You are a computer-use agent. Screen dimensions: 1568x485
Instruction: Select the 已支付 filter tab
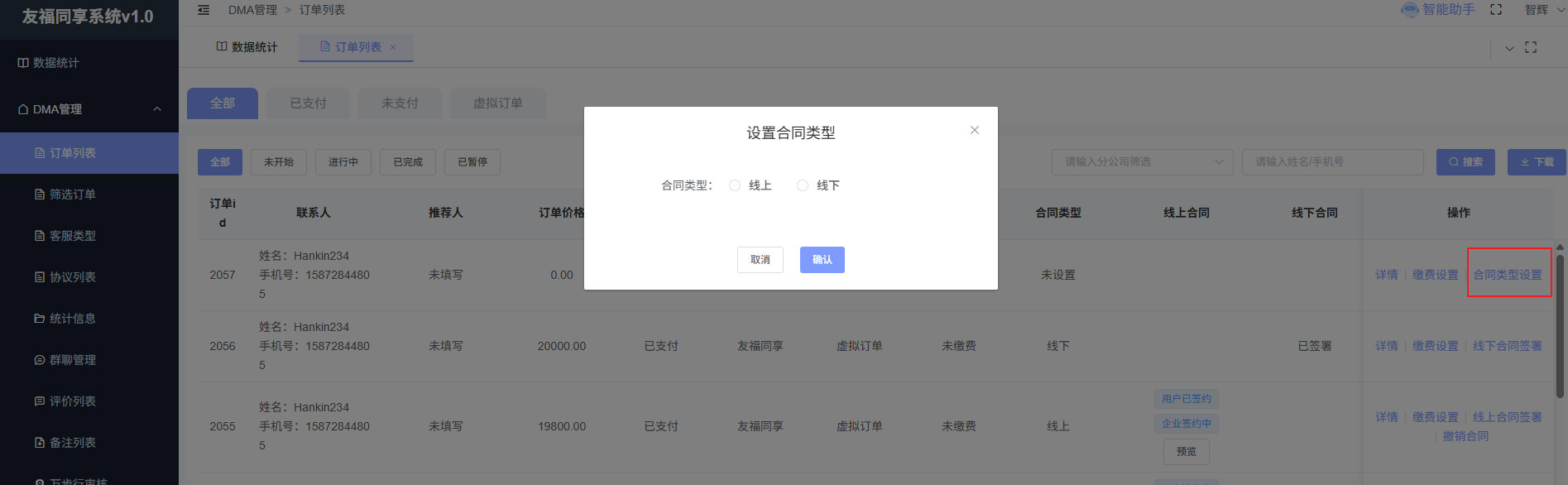tap(308, 103)
